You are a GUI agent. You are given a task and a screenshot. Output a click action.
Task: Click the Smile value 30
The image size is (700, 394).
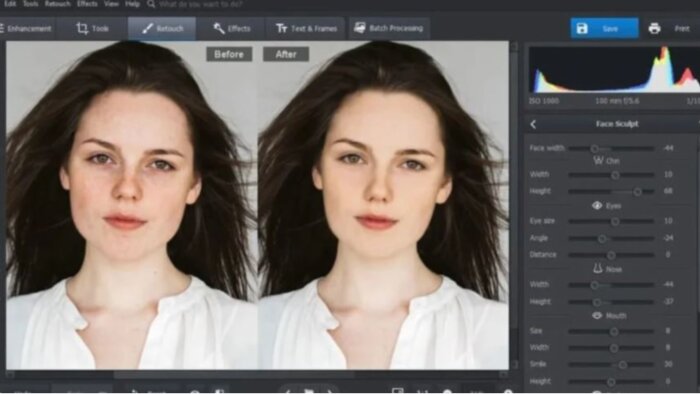coord(668,364)
